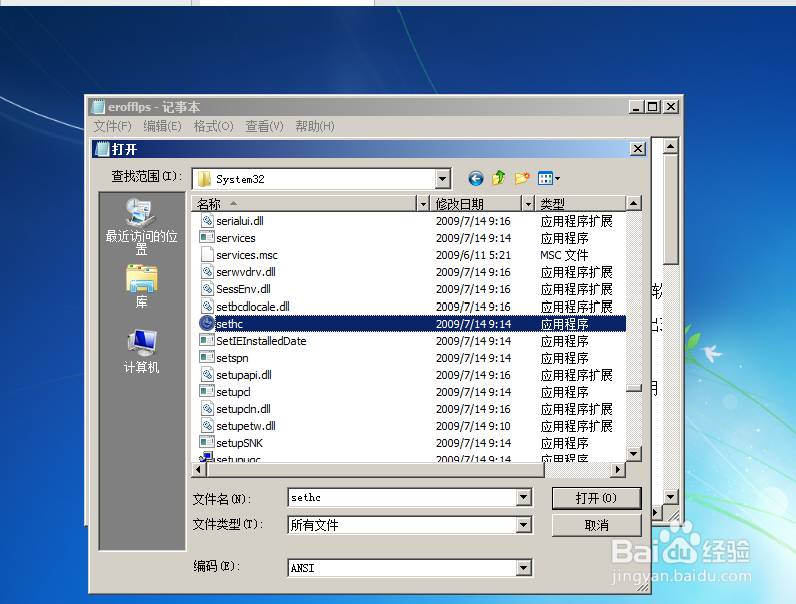796x604 pixels.
Task: Select the SetIEInstalledDate file name
Action: (x=261, y=341)
